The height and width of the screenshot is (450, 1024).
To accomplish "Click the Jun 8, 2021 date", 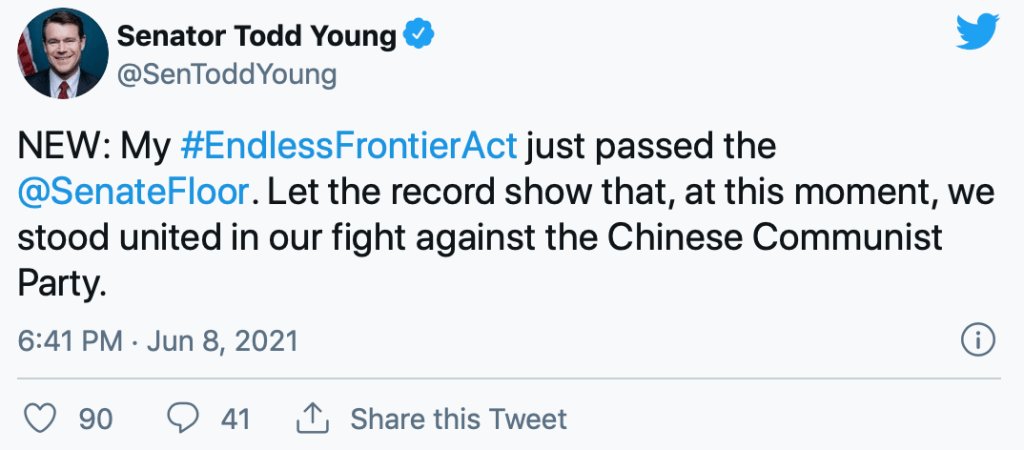I will (x=223, y=341).
